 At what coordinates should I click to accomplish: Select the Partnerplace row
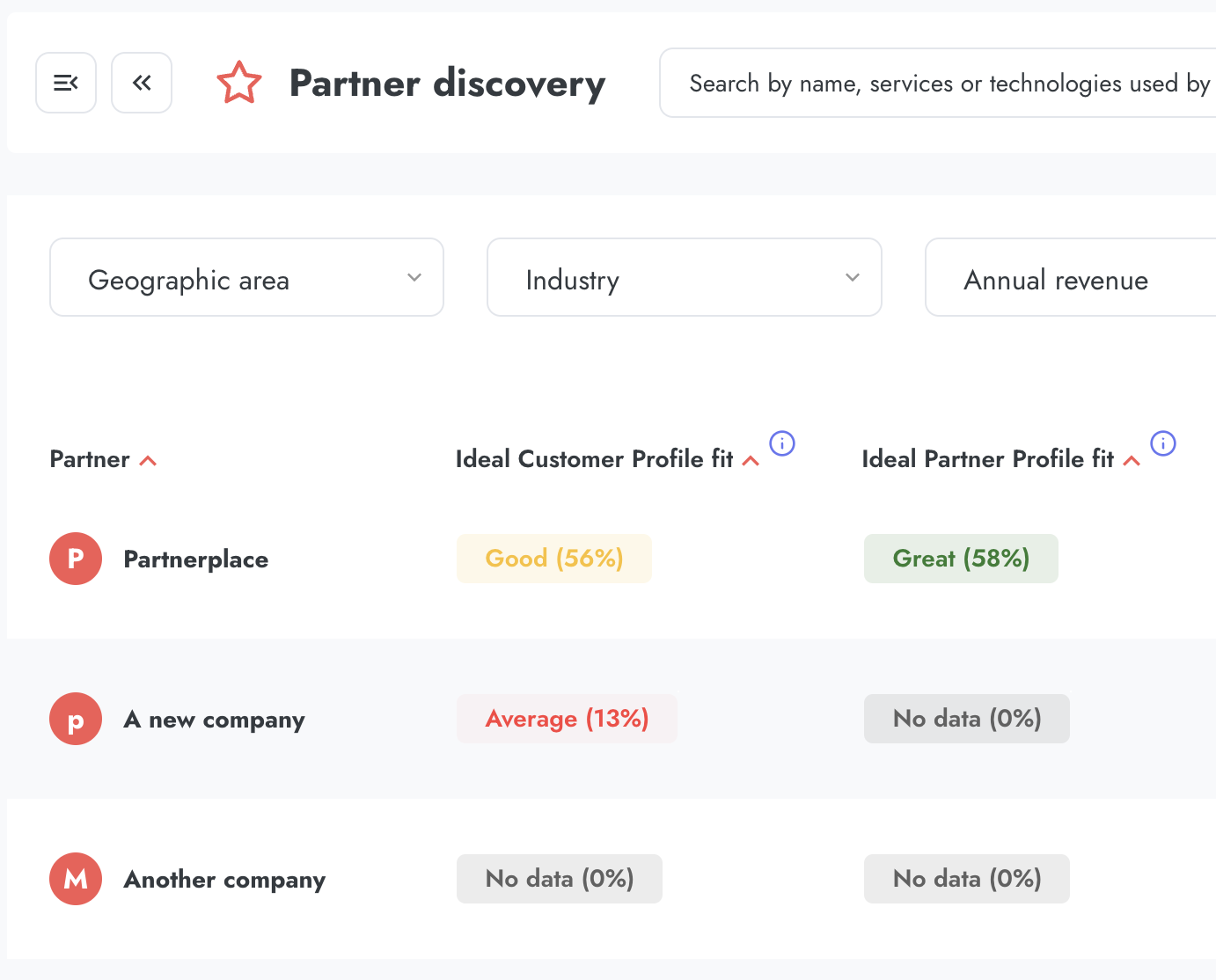click(x=195, y=559)
